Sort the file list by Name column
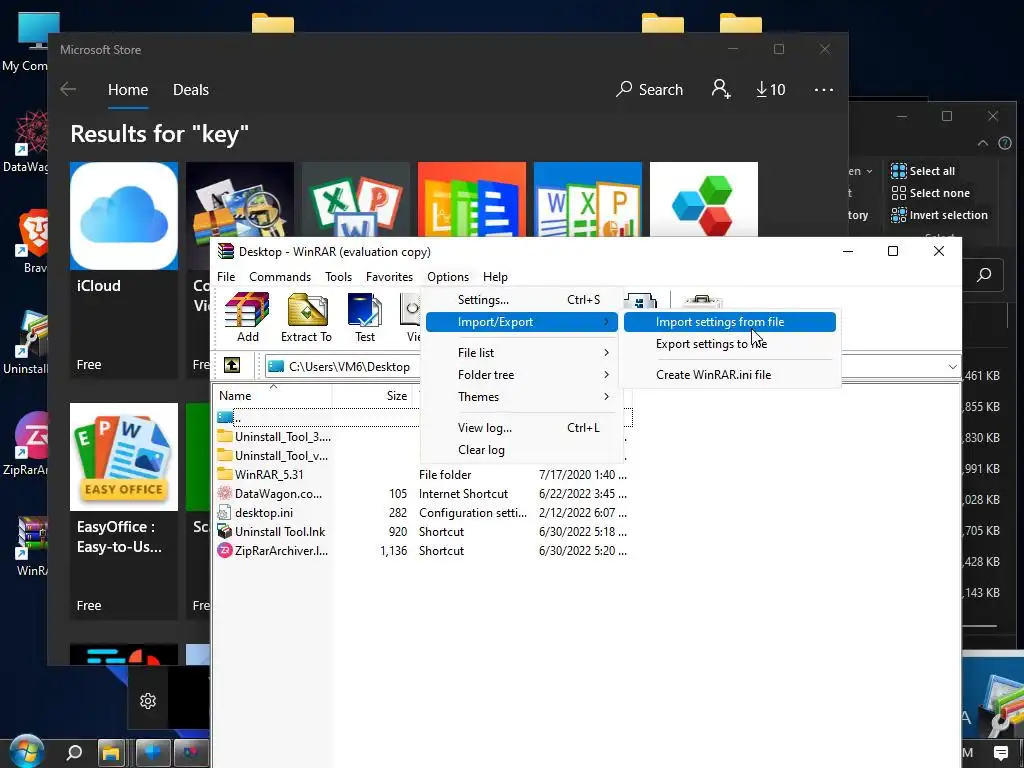This screenshot has height=768, width=1024. [x=273, y=396]
